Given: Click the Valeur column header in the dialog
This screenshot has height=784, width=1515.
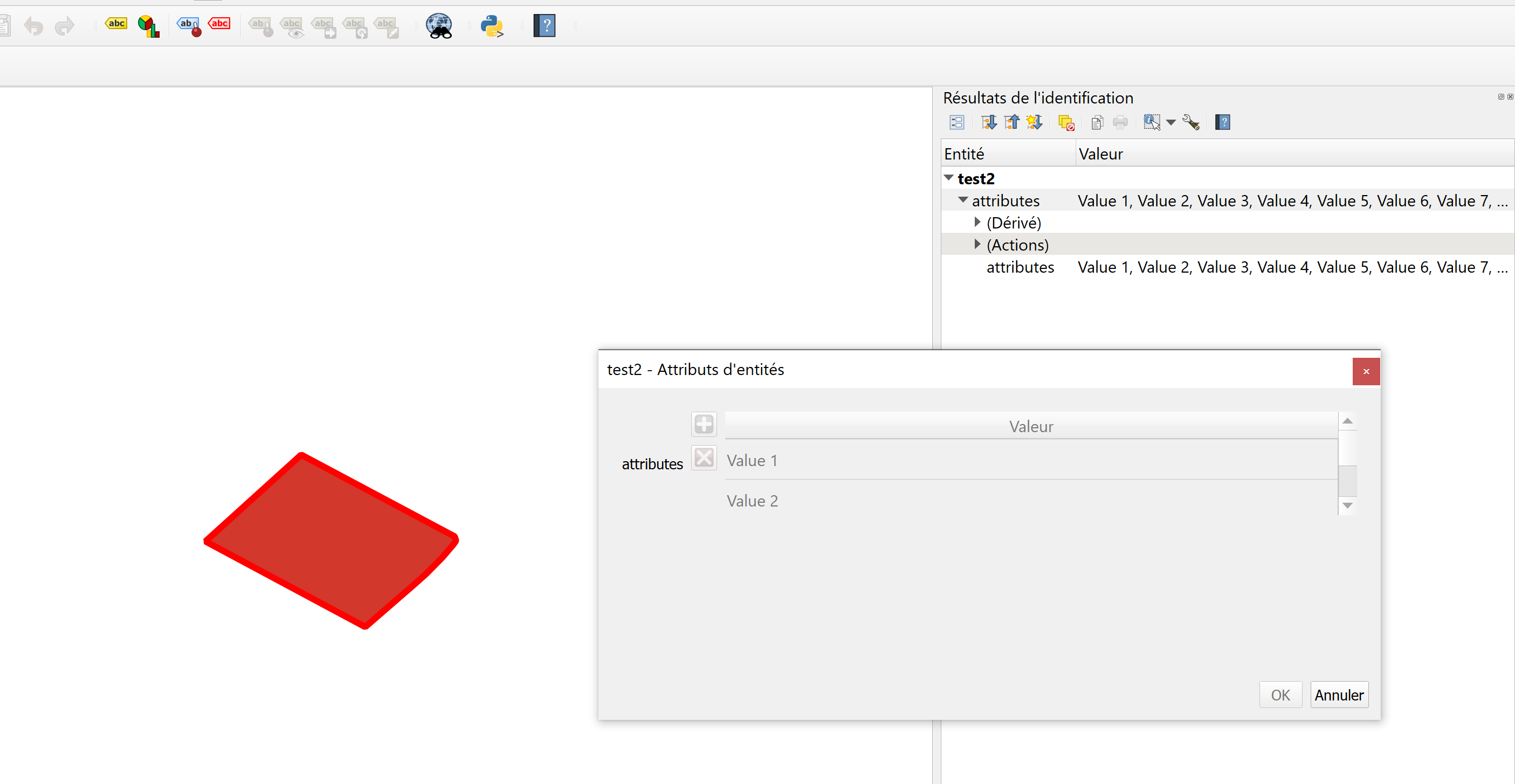Looking at the screenshot, I should pos(1030,426).
